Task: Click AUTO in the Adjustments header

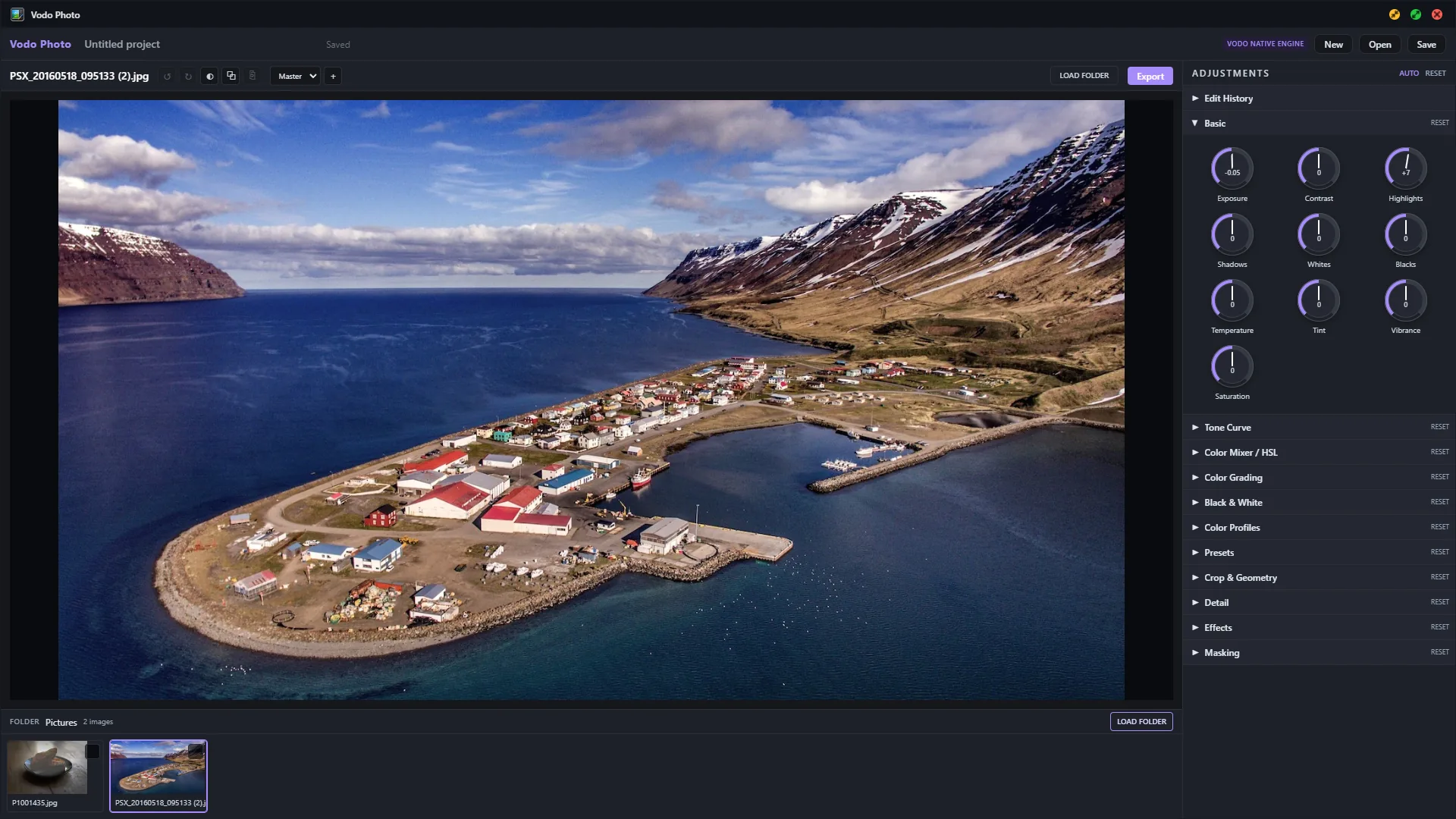Action: click(1408, 74)
